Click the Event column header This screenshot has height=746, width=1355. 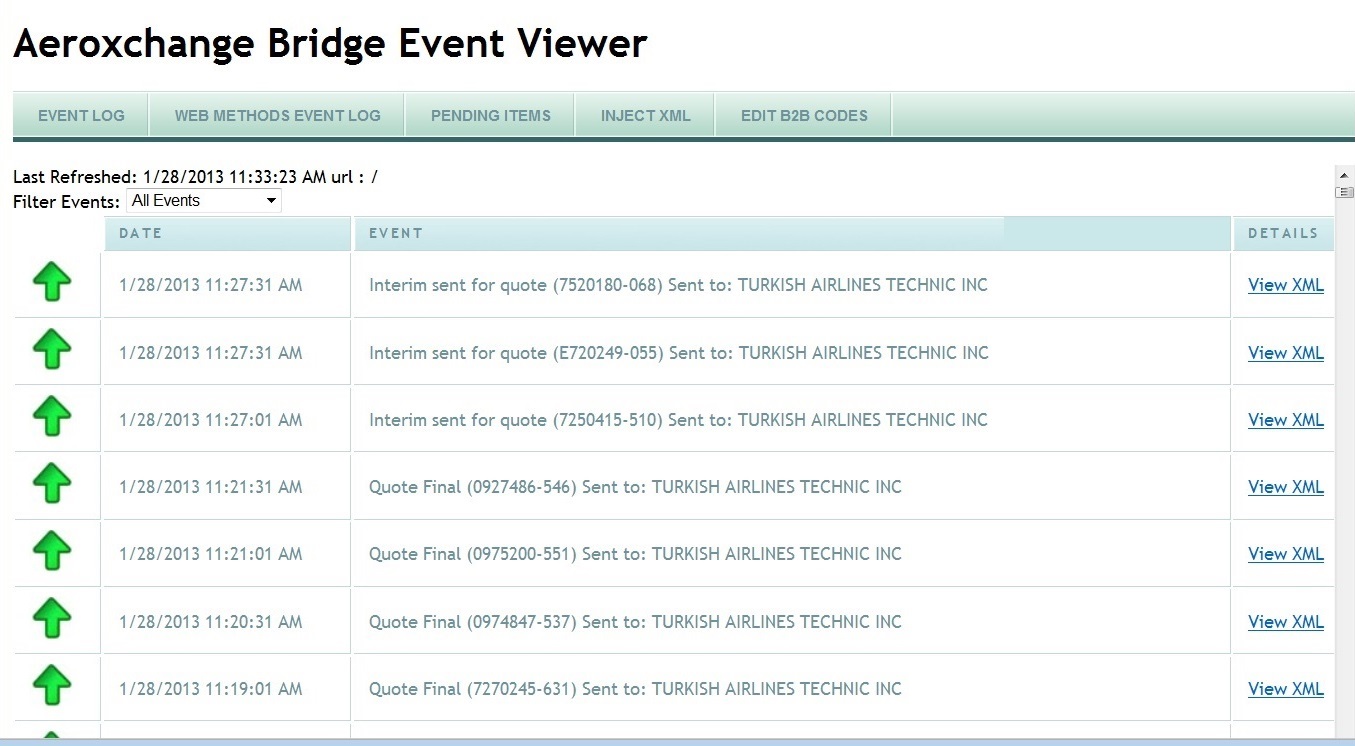pos(792,233)
